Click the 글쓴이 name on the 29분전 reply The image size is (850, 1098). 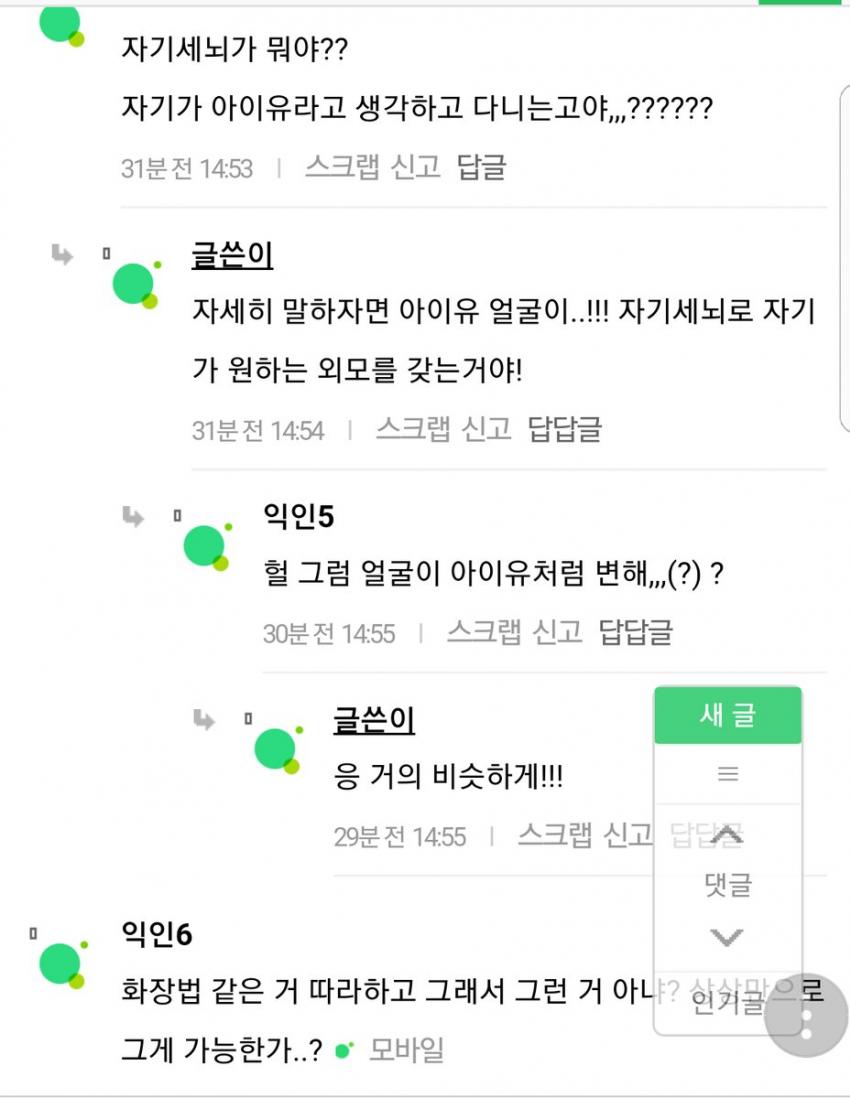pos(374,720)
